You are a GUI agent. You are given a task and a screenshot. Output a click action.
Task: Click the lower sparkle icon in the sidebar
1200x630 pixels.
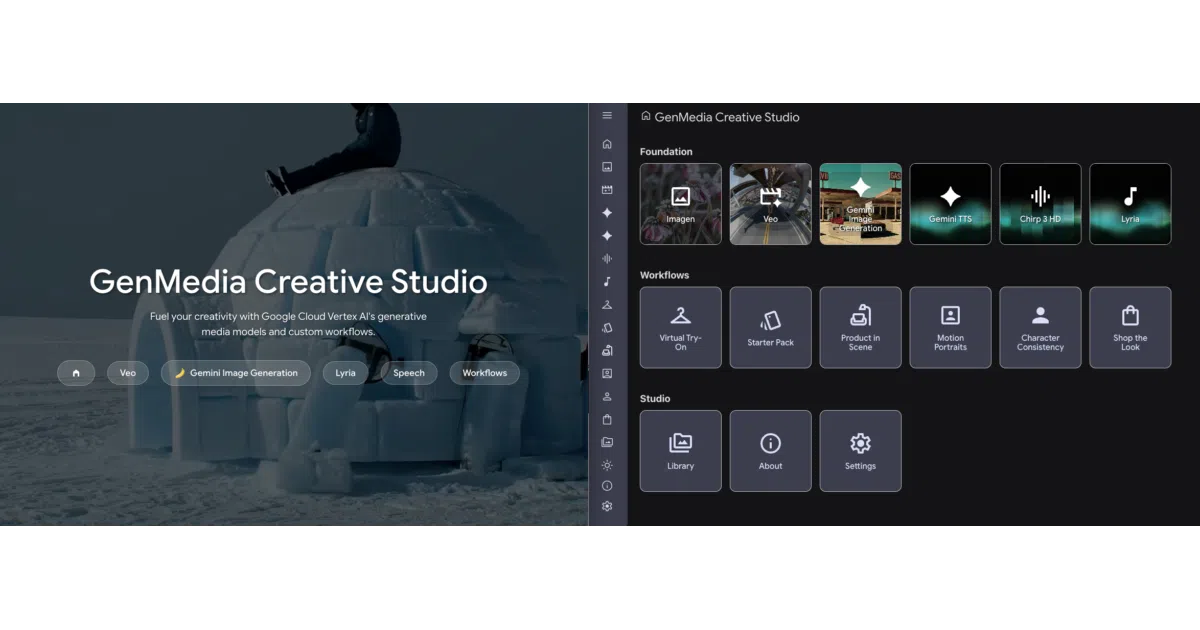tap(607, 236)
